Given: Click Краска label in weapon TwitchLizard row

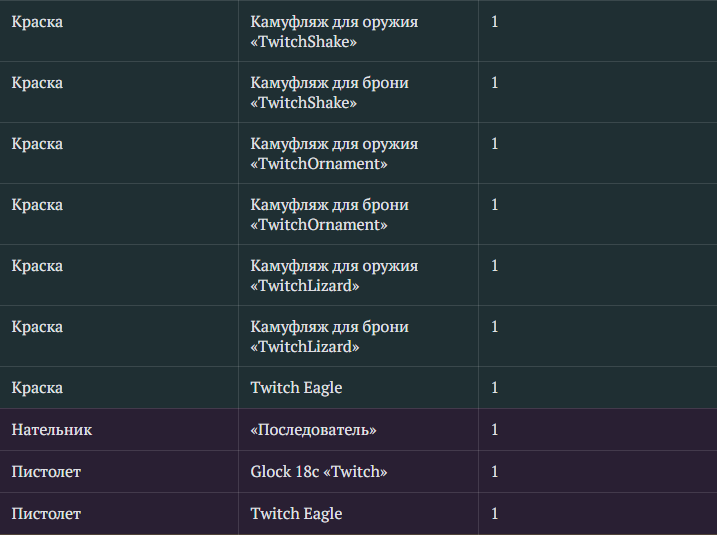Looking at the screenshot, I should (x=37, y=266).
